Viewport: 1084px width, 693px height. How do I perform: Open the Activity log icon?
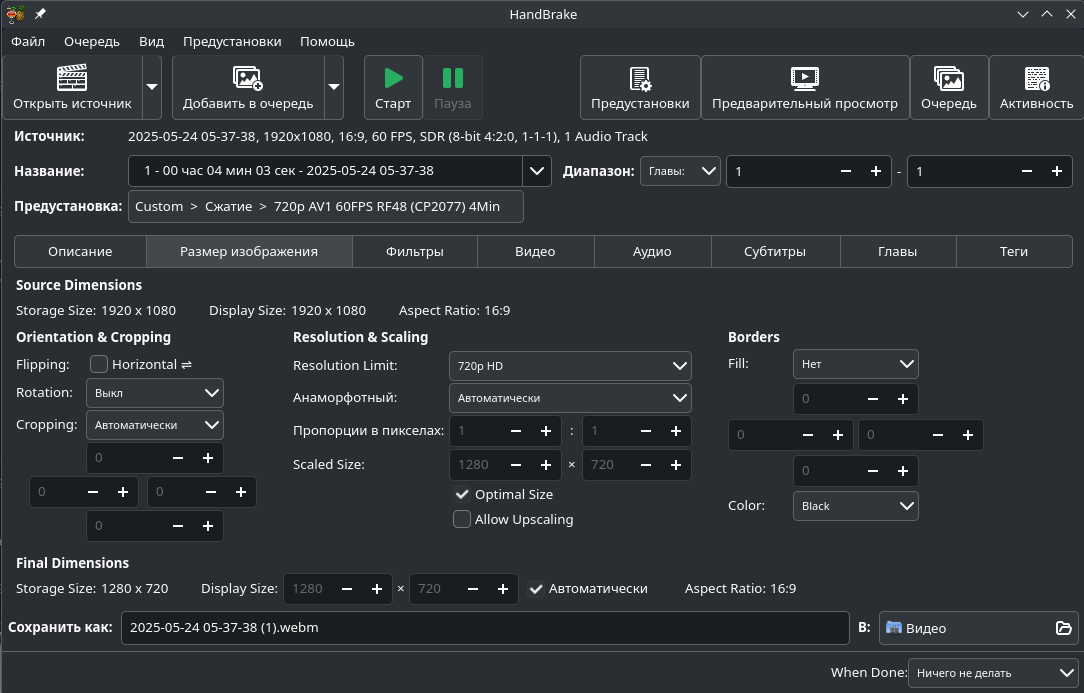[x=1036, y=78]
